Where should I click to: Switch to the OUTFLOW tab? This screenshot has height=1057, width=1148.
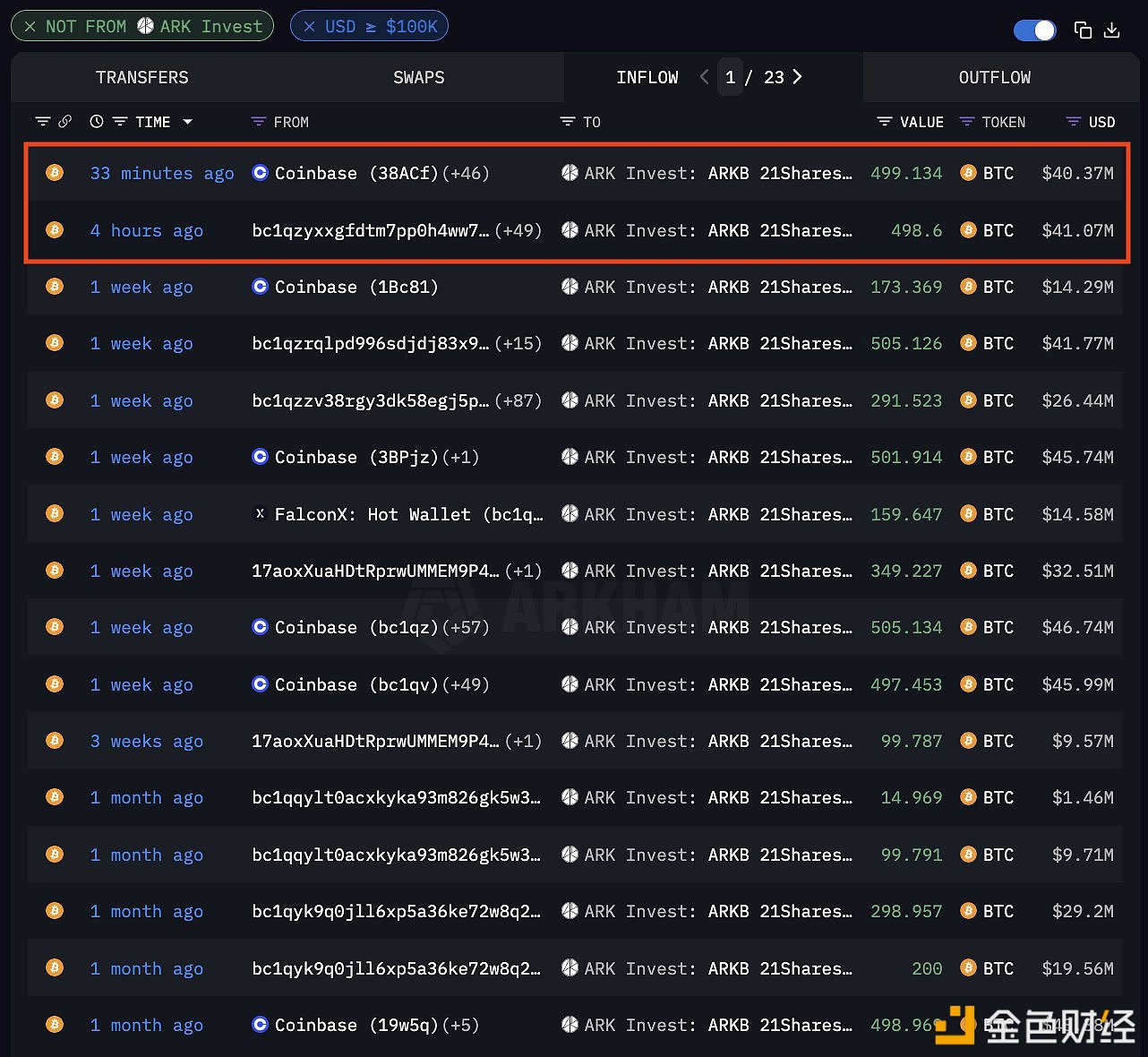point(995,78)
